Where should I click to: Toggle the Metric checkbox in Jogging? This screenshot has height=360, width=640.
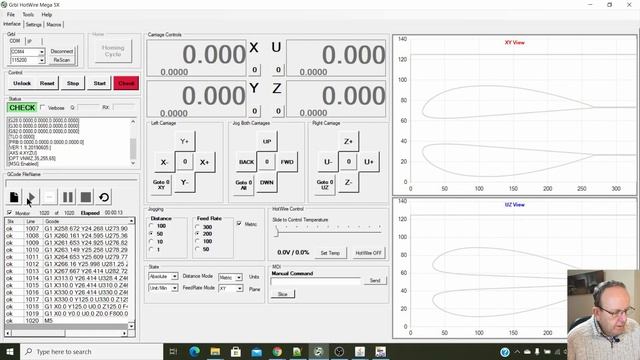click(x=239, y=224)
